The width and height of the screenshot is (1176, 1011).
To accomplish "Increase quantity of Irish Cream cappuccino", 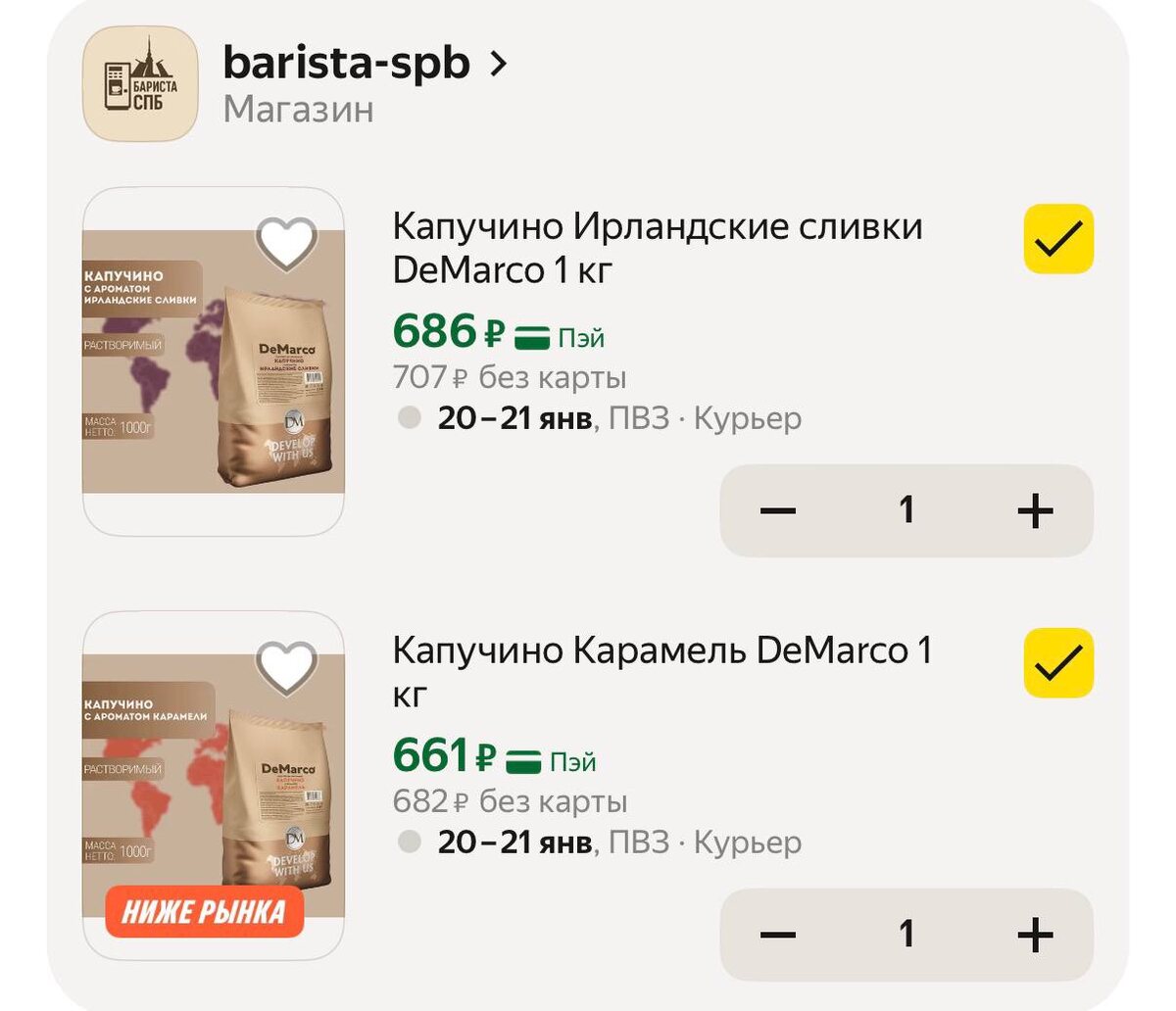I will coord(1036,510).
